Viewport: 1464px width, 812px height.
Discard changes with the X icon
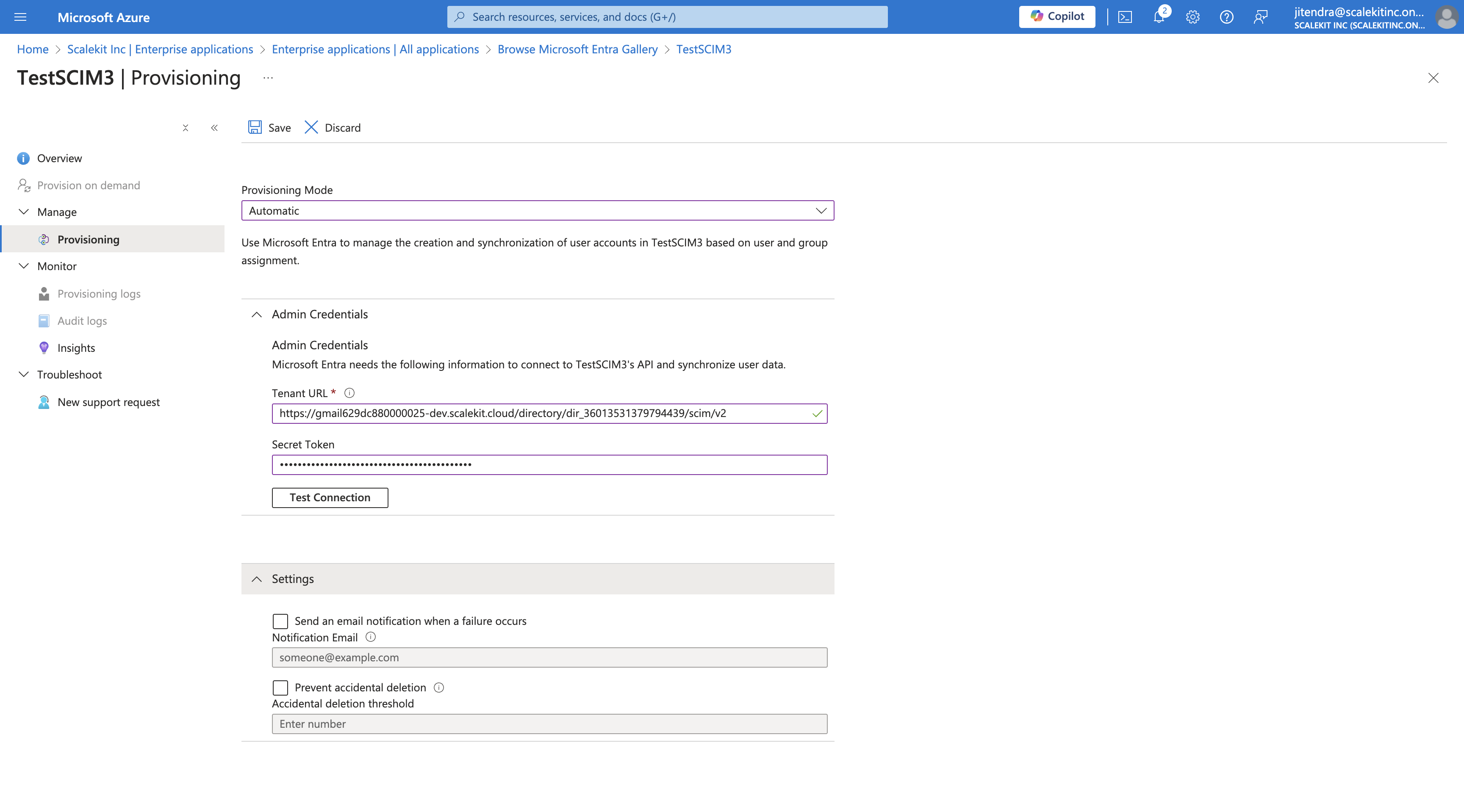coord(311,127)
